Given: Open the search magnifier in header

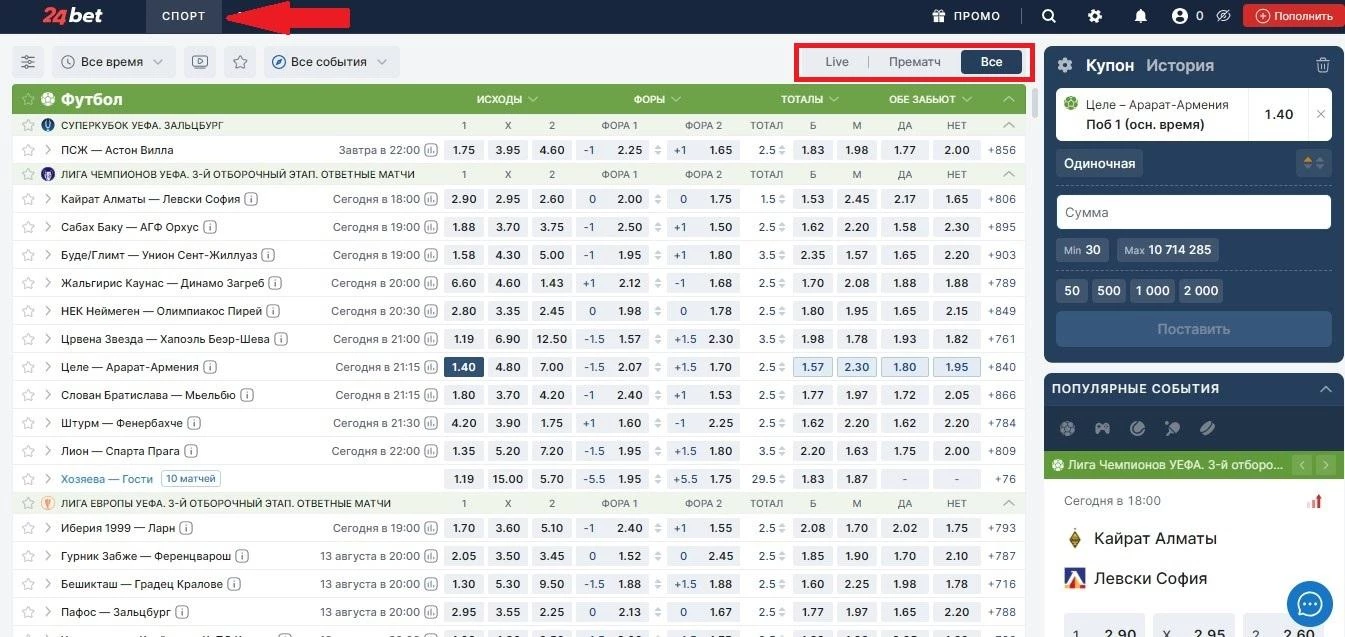Looking at the screenshot, I should pos(1049,16).
